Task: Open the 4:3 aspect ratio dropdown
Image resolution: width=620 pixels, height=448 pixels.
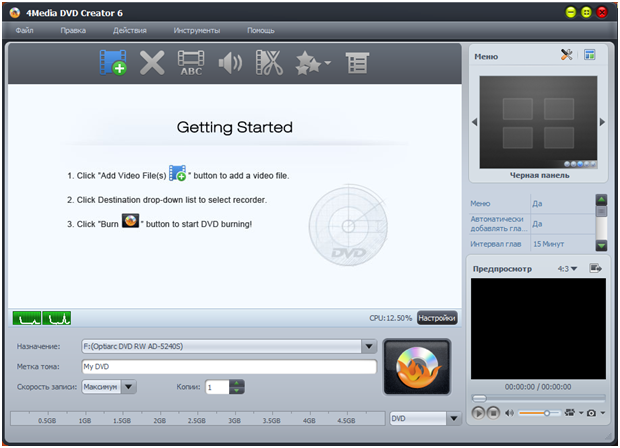Action: (567, 269)
